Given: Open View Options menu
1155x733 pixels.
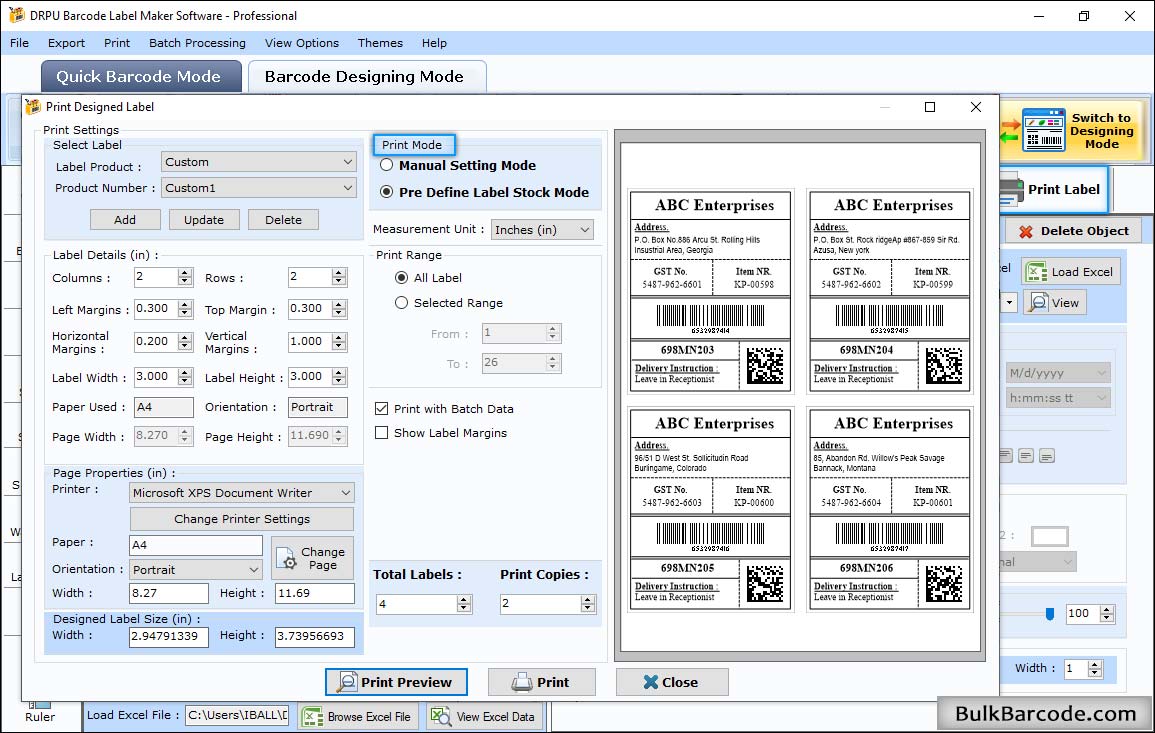Looking at the screenshot, I should [302, 43].
